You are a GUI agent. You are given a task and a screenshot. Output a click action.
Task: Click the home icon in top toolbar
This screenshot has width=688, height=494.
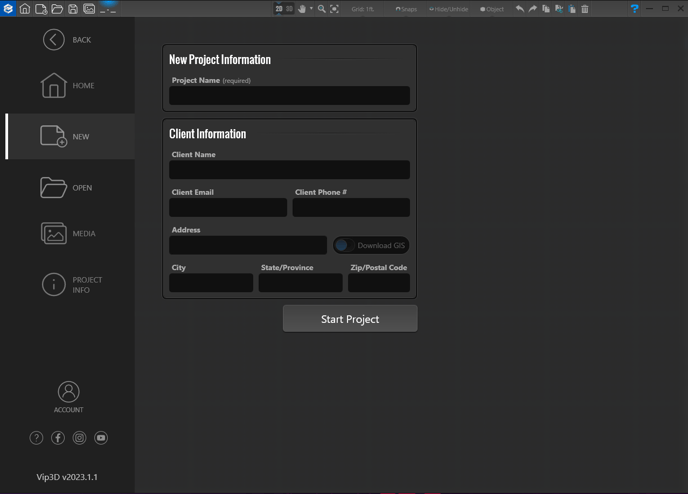tap(25, 9)
